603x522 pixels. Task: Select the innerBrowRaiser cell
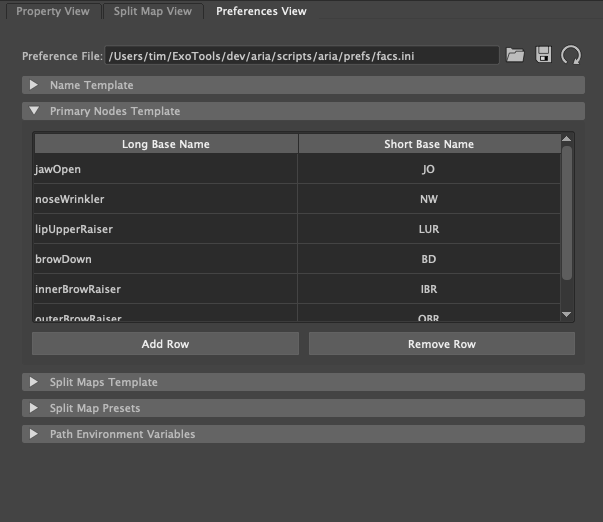coord(166,289)
